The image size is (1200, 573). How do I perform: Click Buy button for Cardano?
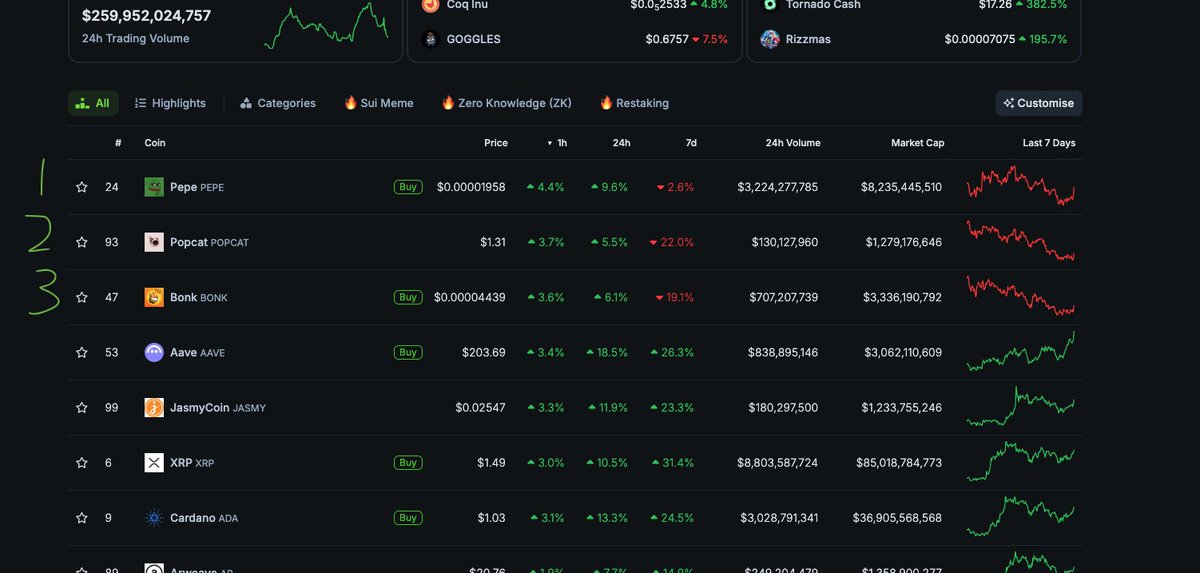(407, 517)
